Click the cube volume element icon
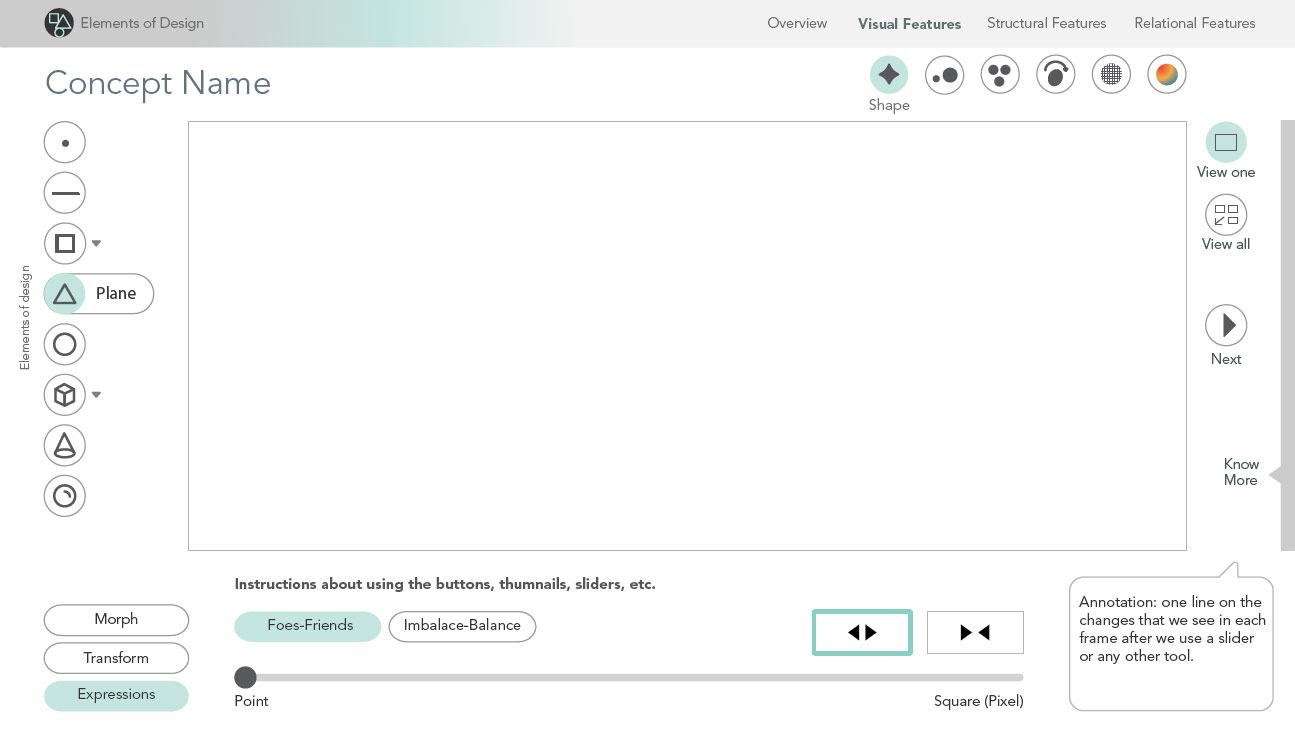This screenshot has height=731, width=1295. (65, 395)
